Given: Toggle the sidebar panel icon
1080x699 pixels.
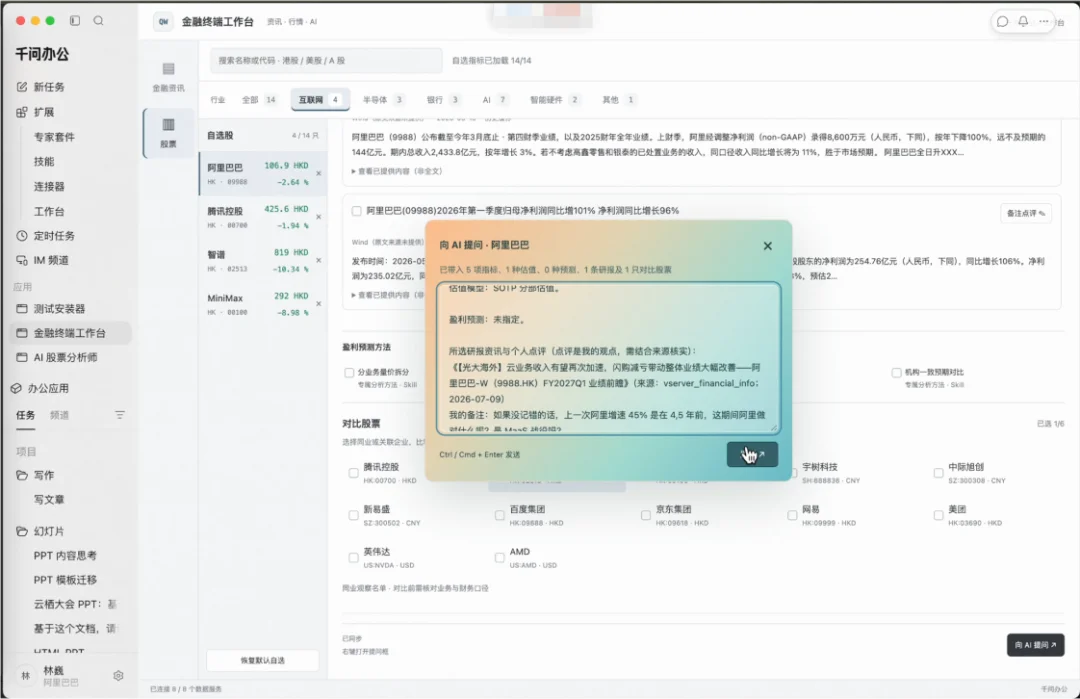Looking at the screenshot, I should click(x=75, y=21).
